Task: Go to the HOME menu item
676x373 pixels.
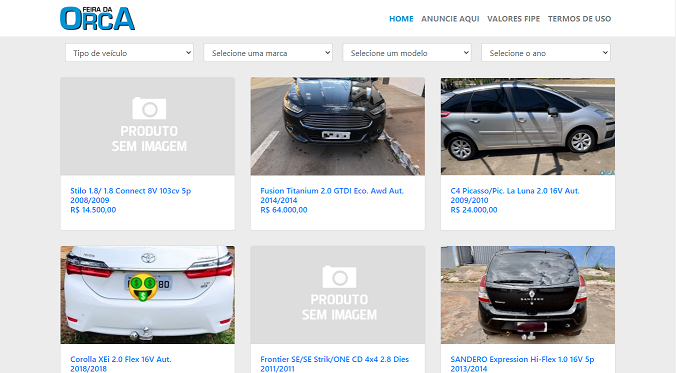Action: [x=401, y=19]
